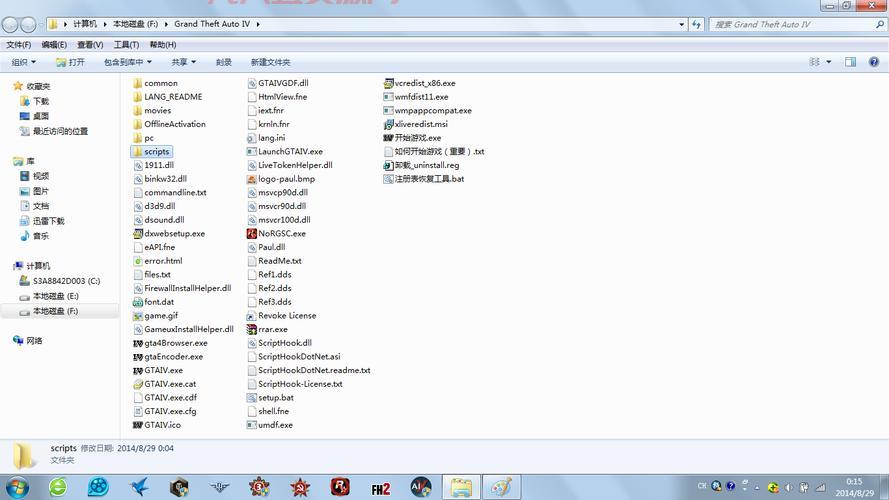The image size is (889, 500).
Task: Open the media player taskbar icon
Action: tap(98, 487)
